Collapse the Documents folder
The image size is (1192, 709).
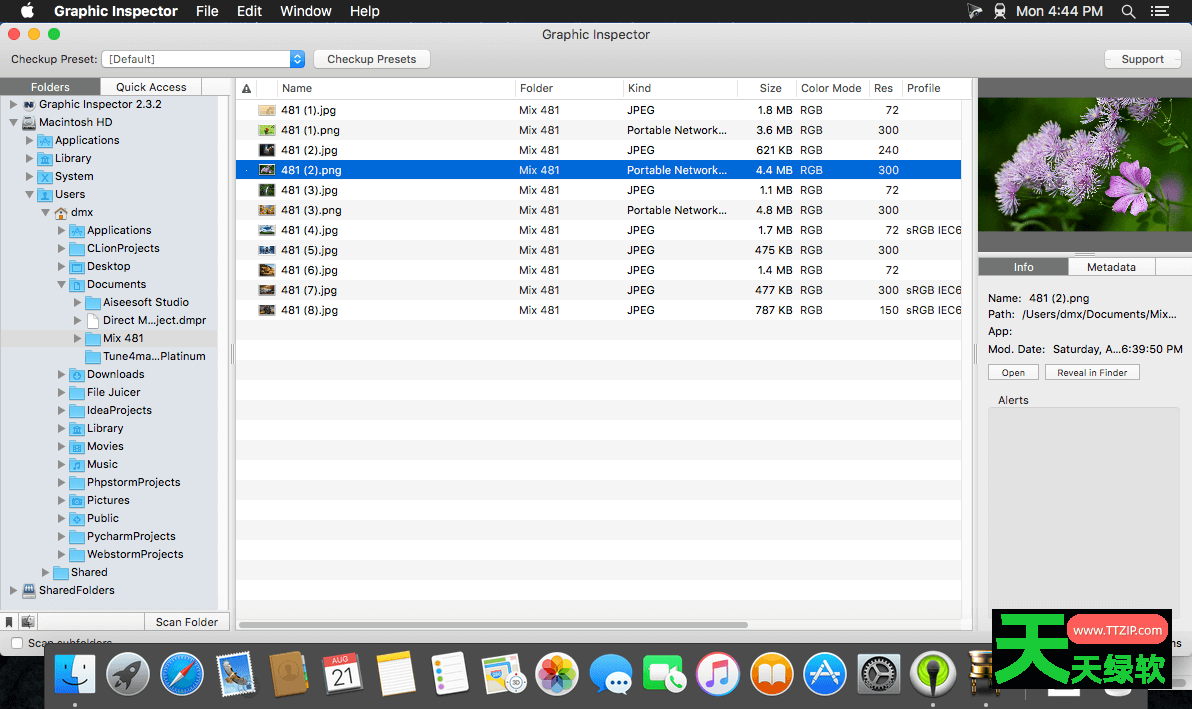62,284
